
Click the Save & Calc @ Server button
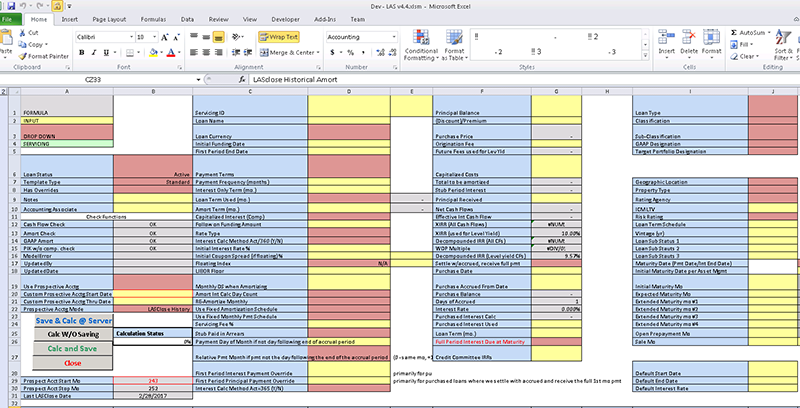[72, 321]
